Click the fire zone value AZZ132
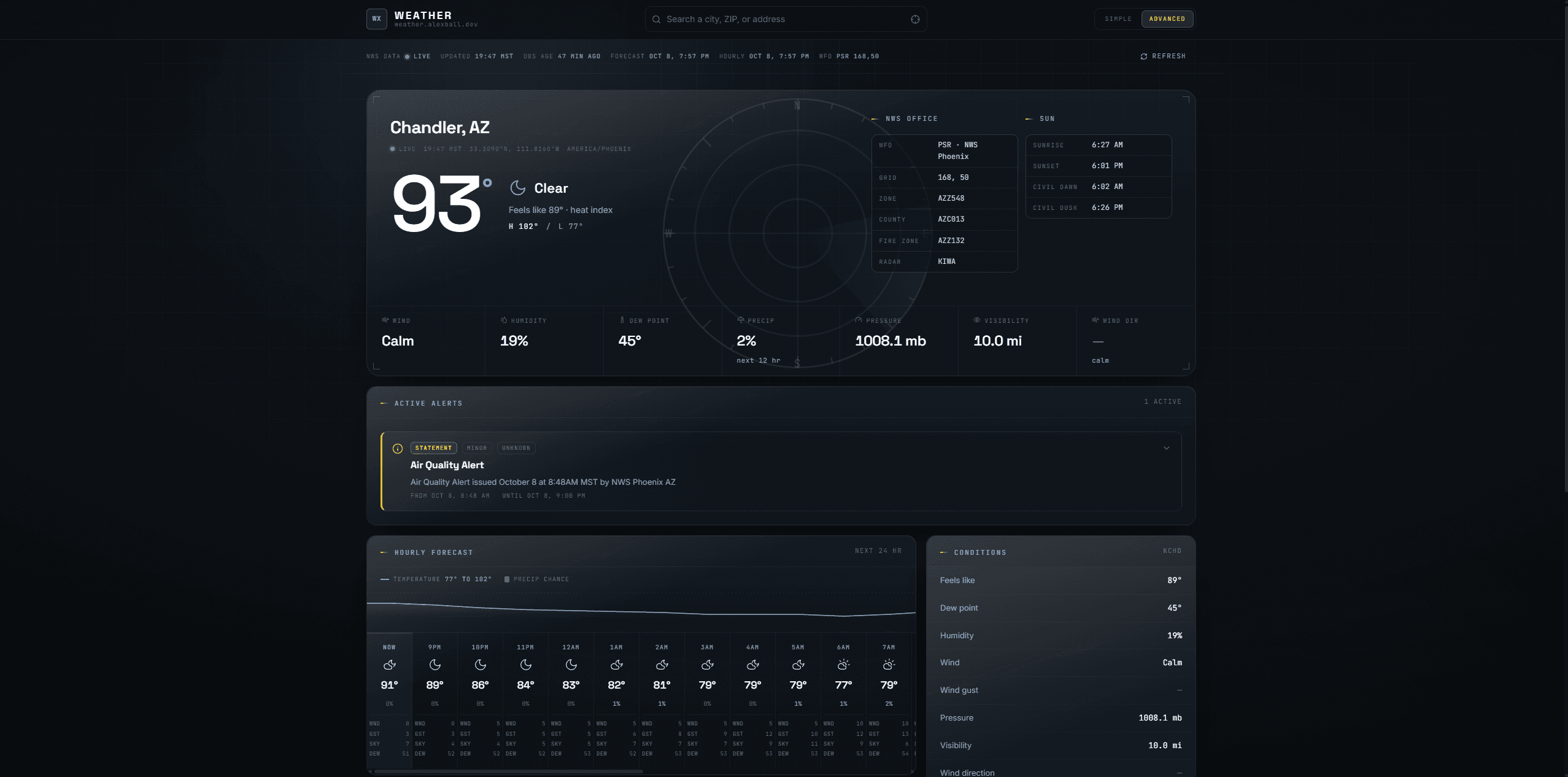This screenshot has width=1568, height=777. click(951, 241)
